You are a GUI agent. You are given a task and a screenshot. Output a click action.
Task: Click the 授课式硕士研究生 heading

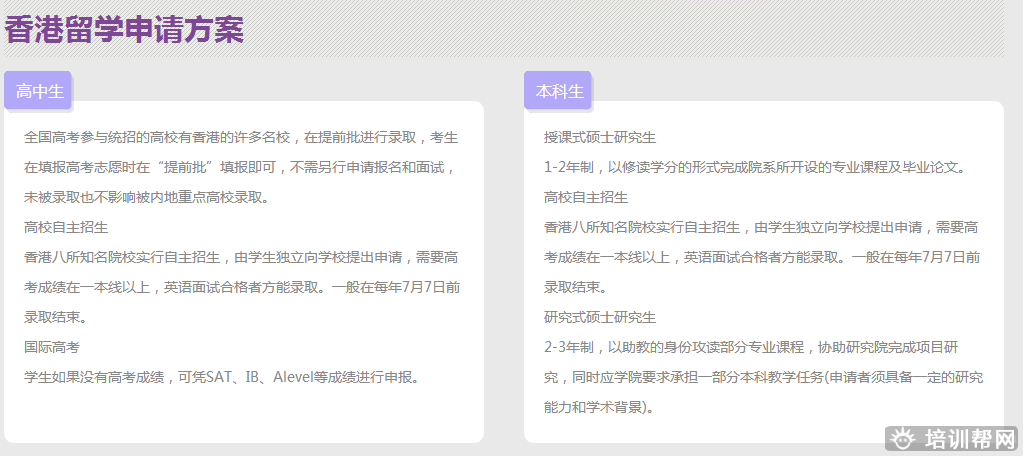point(600,137)
